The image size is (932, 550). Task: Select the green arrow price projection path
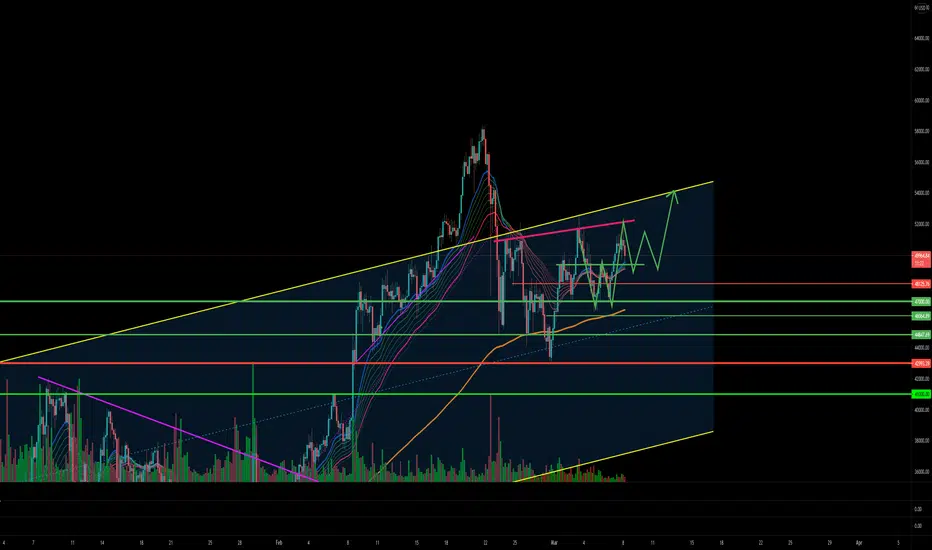[666, 230]
